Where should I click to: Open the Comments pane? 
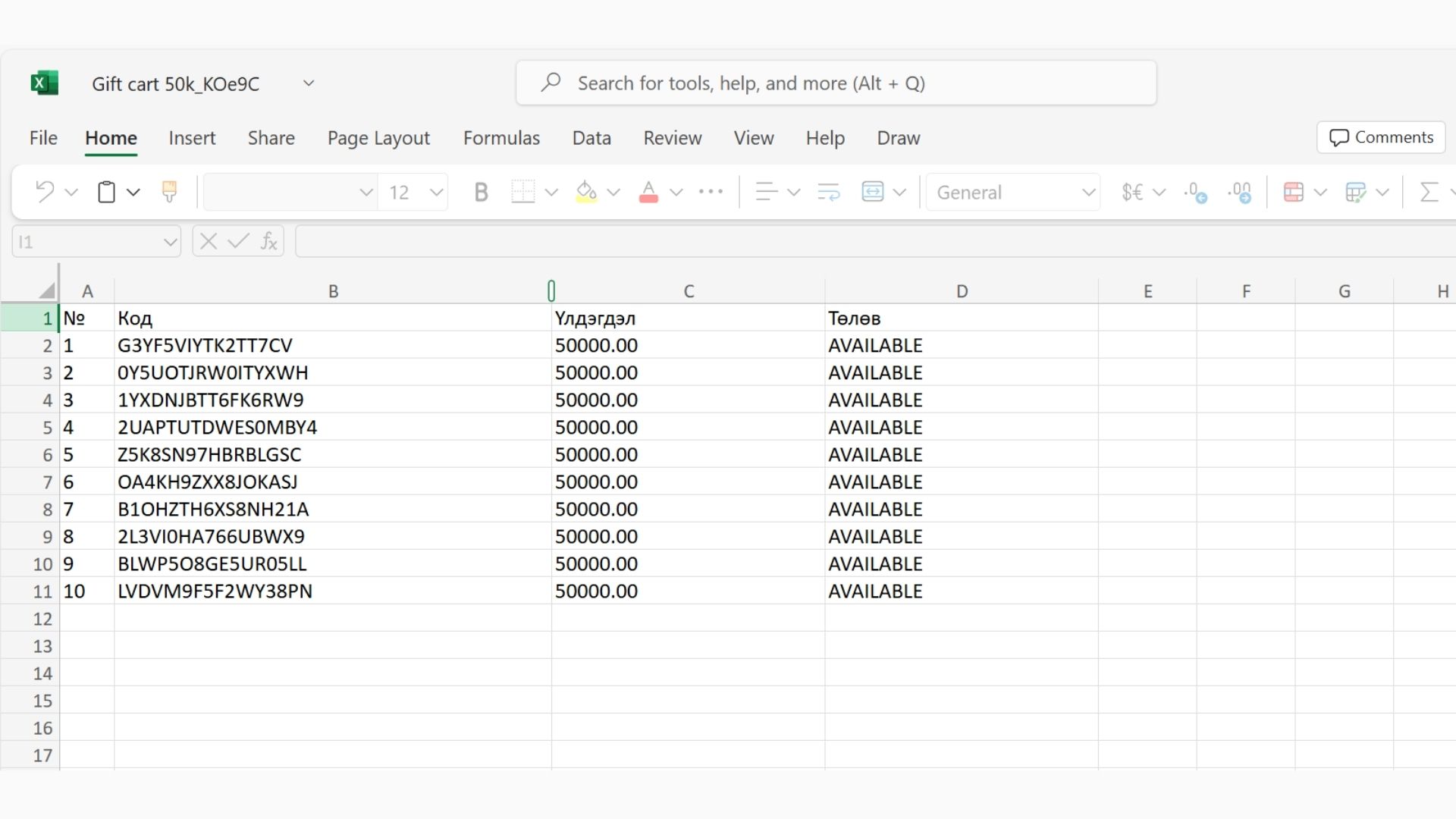1381,137
